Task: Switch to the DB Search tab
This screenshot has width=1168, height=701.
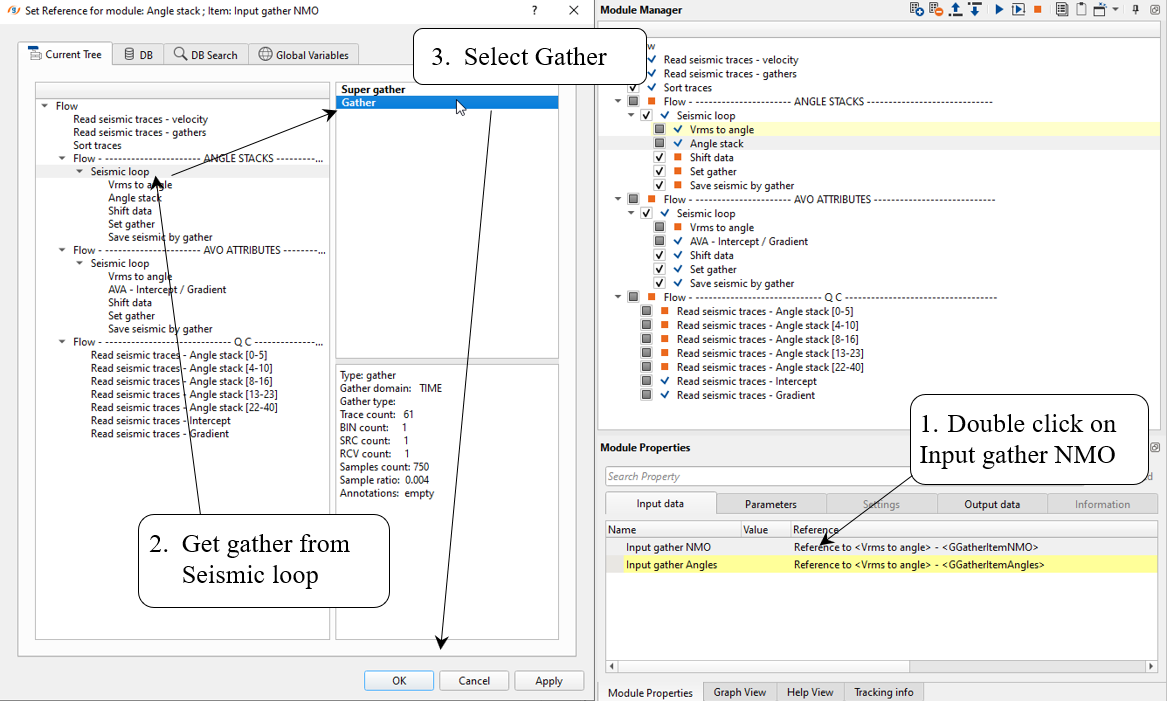Action: 206,55
